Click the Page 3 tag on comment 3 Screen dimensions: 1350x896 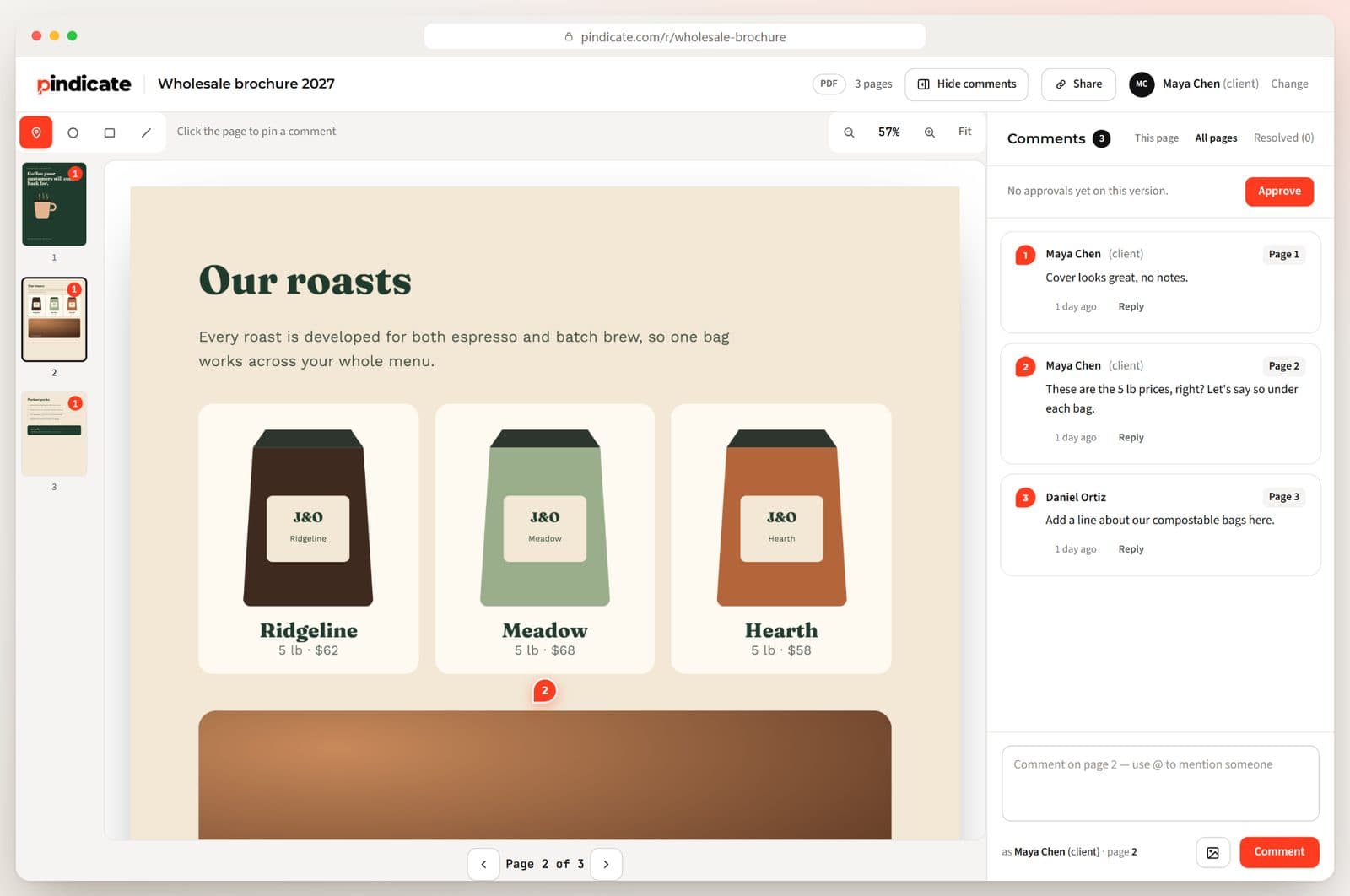pyautogui.click(x=1283, y=497)
